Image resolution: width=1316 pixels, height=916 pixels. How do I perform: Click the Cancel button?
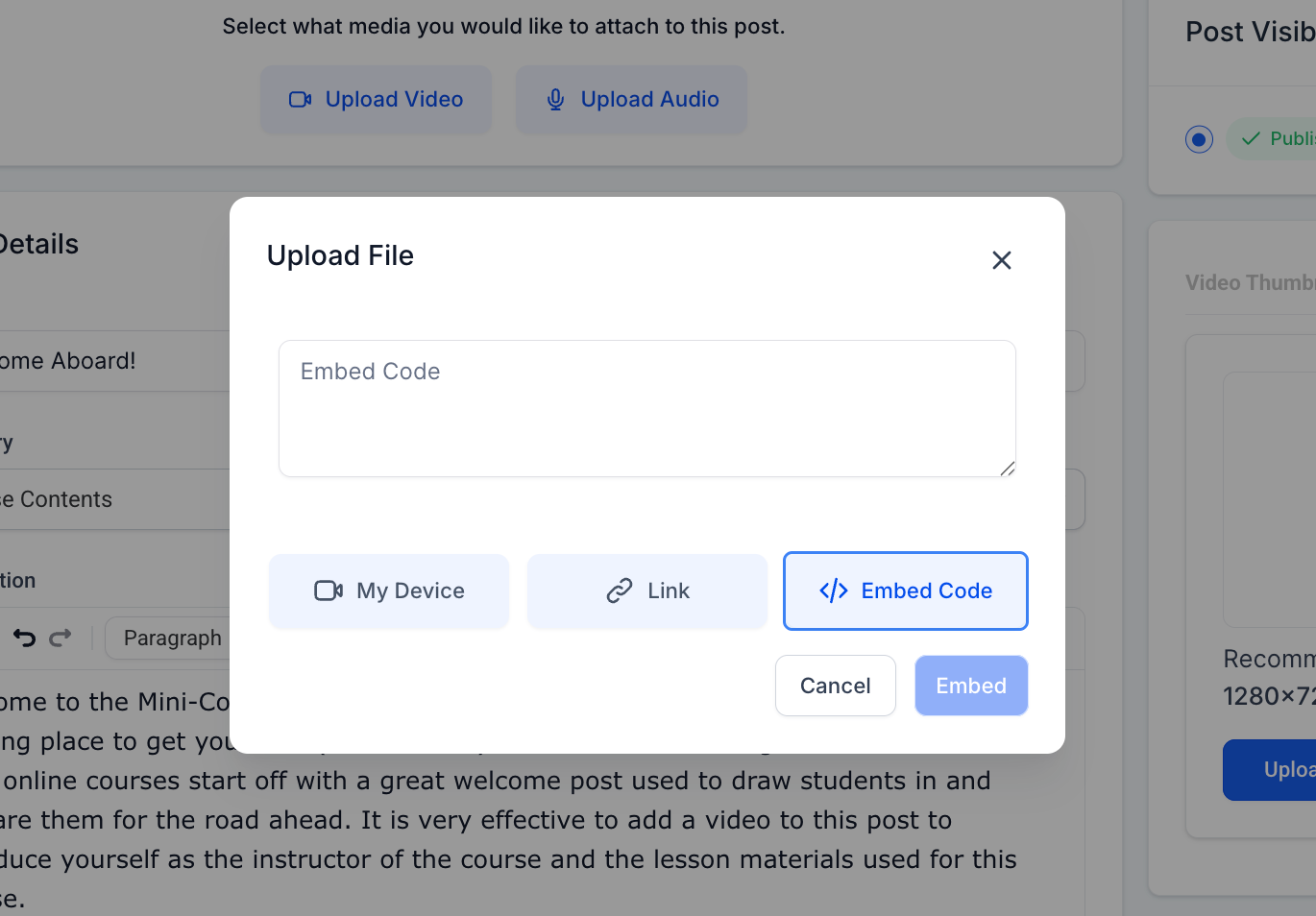coord(836,686)
